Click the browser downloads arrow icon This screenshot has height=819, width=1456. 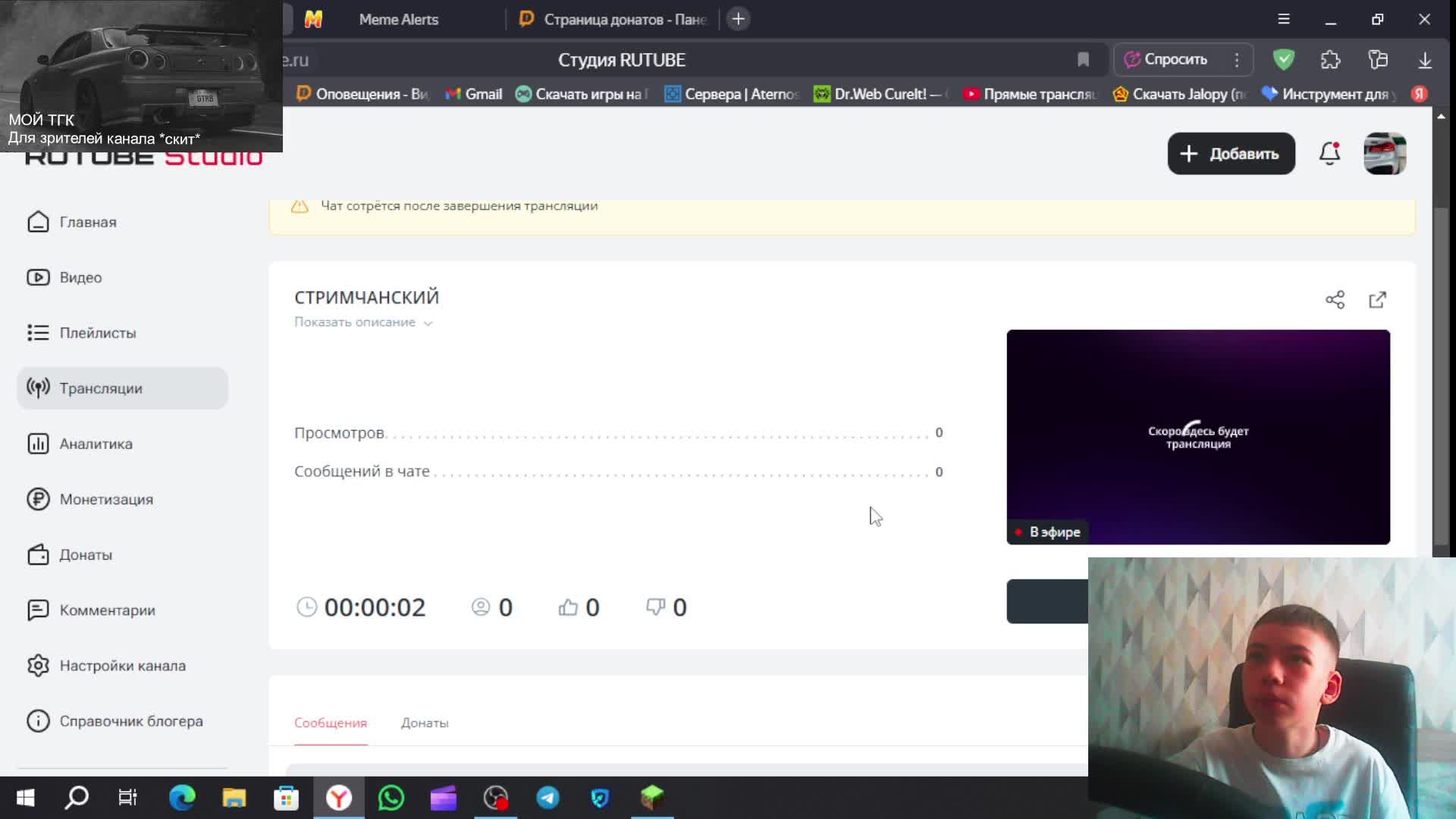[x=1425, y=60]
